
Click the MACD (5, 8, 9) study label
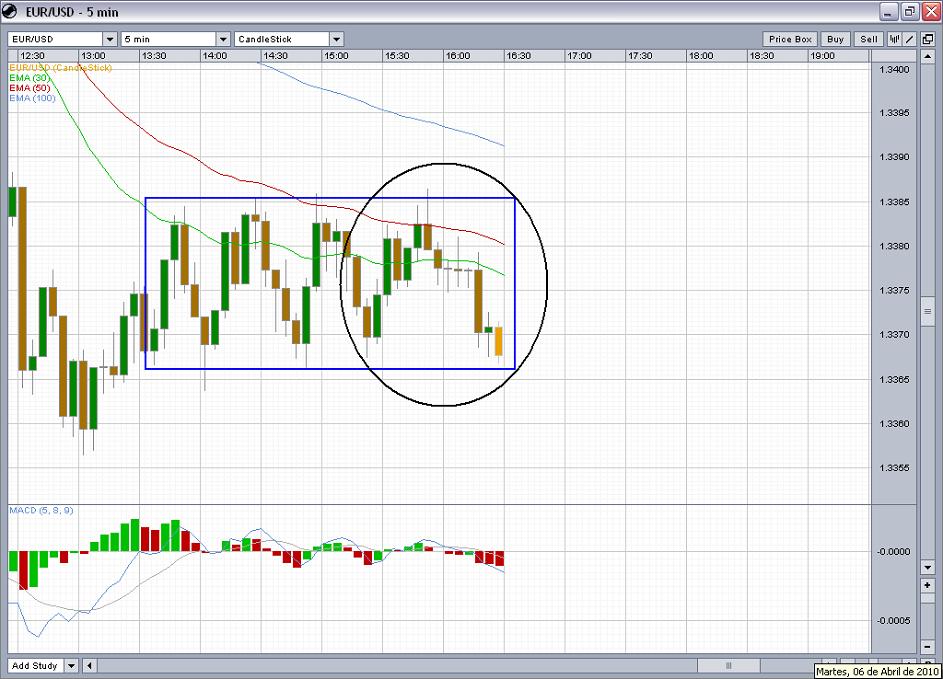tap(41, 510)
